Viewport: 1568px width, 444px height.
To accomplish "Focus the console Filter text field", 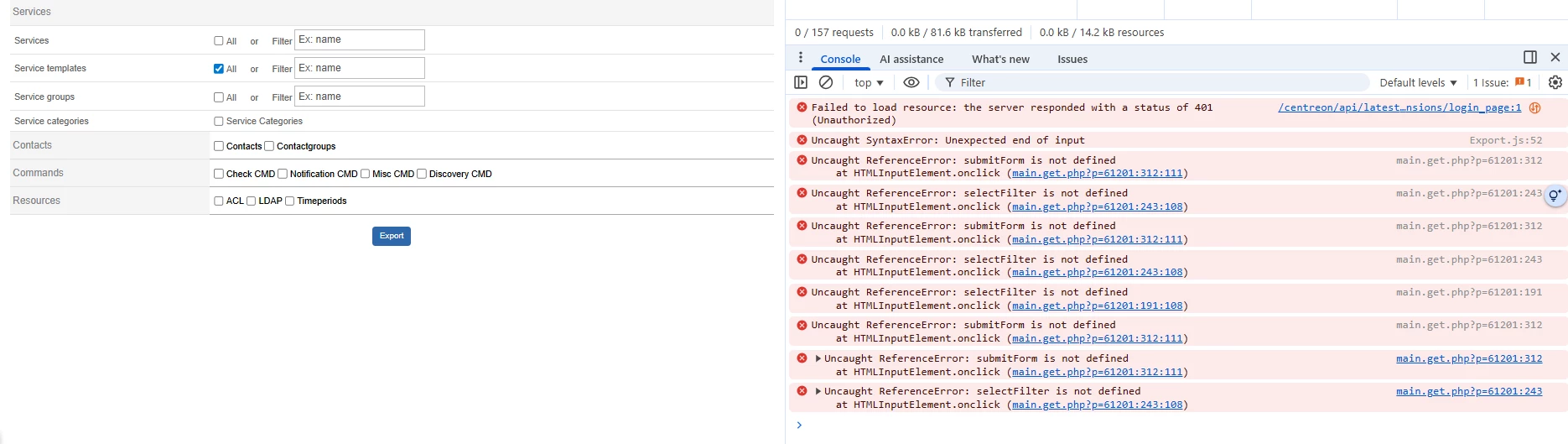I will [1157, 82].
